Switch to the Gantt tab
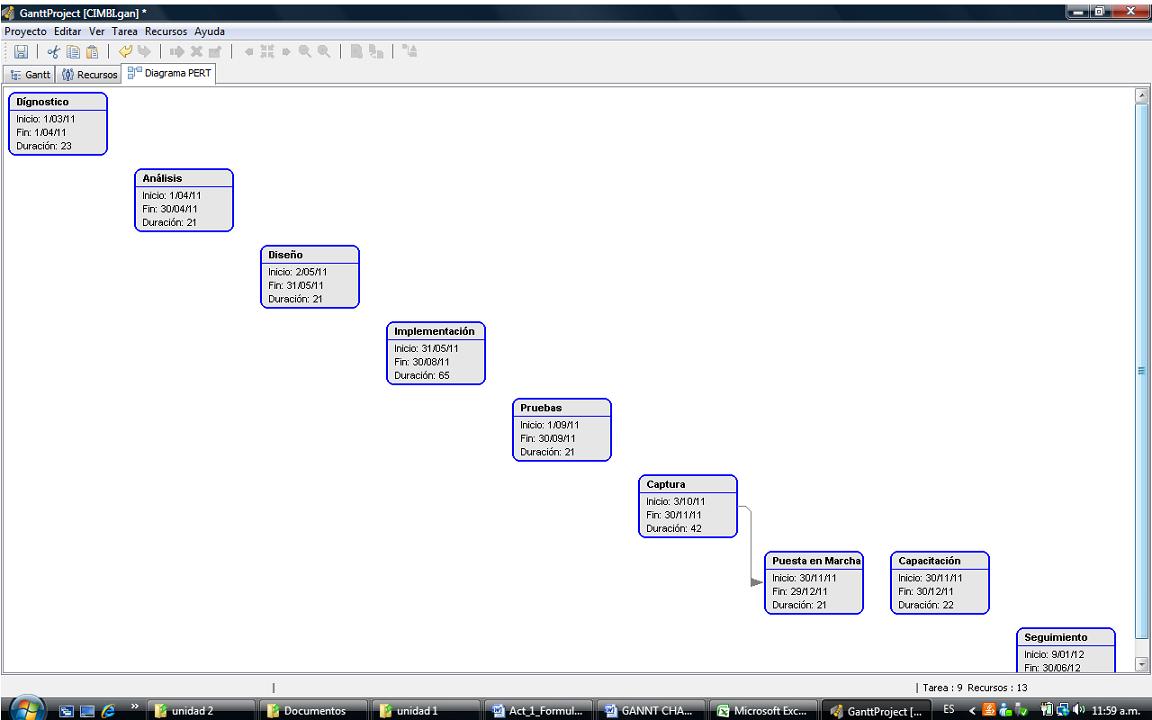The height and width of the screenshot is (720, 1152). point(30,75)
